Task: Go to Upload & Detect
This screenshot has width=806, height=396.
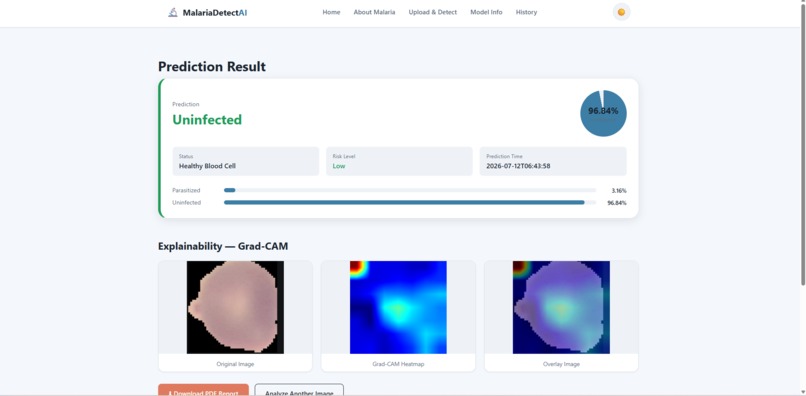Action: click(432, 12)
